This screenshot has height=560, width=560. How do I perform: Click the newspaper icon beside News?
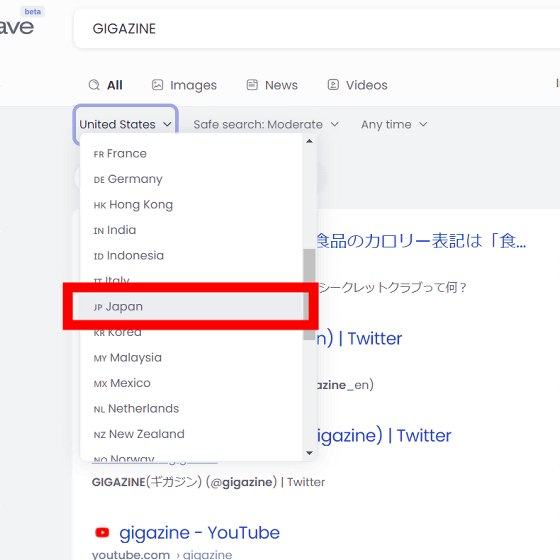(252, 85)
